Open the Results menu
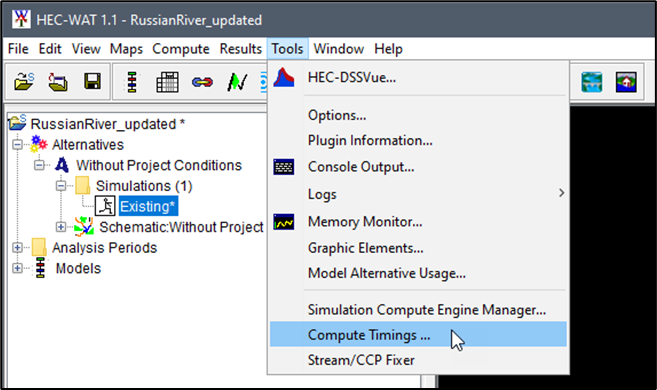Screen dimensions: 657x390 pos(241,49)
